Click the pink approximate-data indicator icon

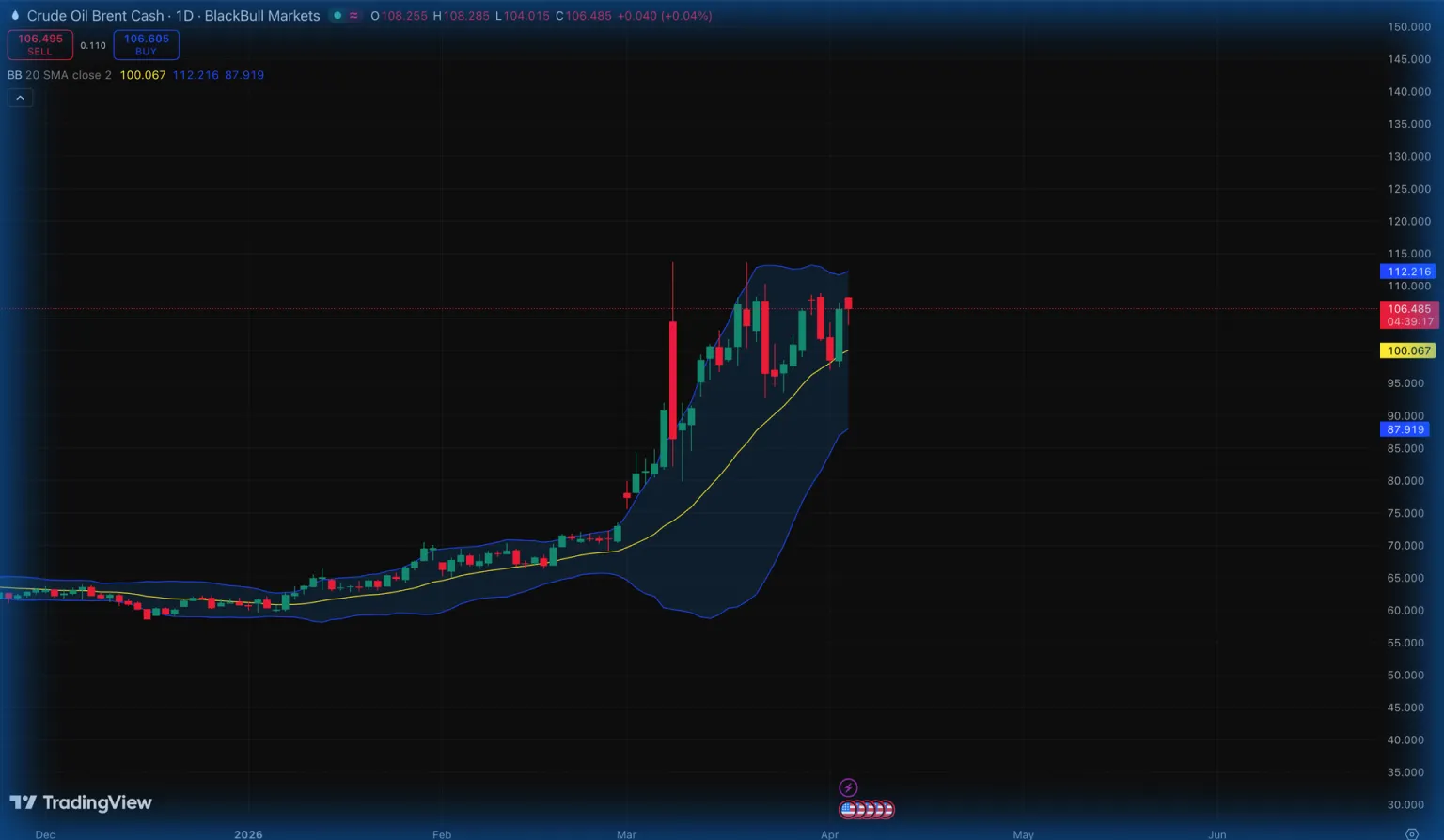click(x=354, y=16)
